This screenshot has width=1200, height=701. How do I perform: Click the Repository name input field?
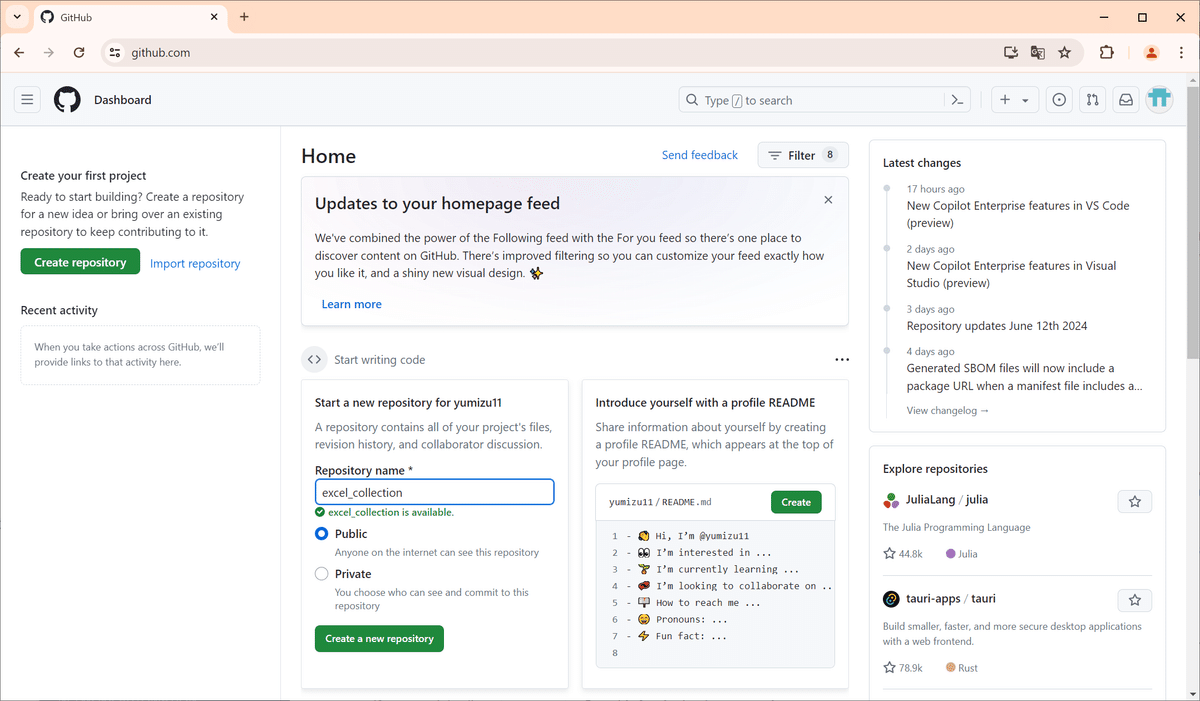[434, 492]
